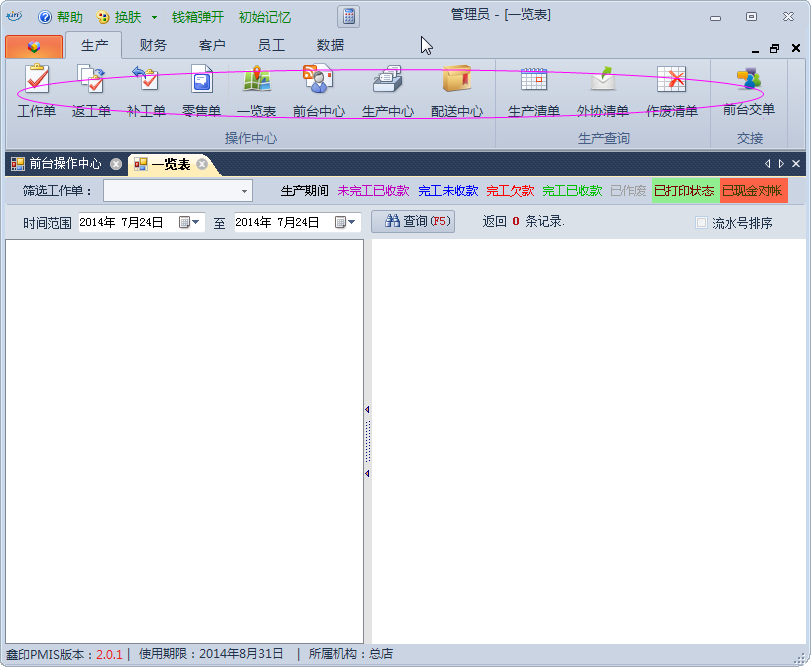Click the 已打印状态 green highlighted label
Image resolution: width=811 pixels, height=667 pixels.
[x=684, y=191]
